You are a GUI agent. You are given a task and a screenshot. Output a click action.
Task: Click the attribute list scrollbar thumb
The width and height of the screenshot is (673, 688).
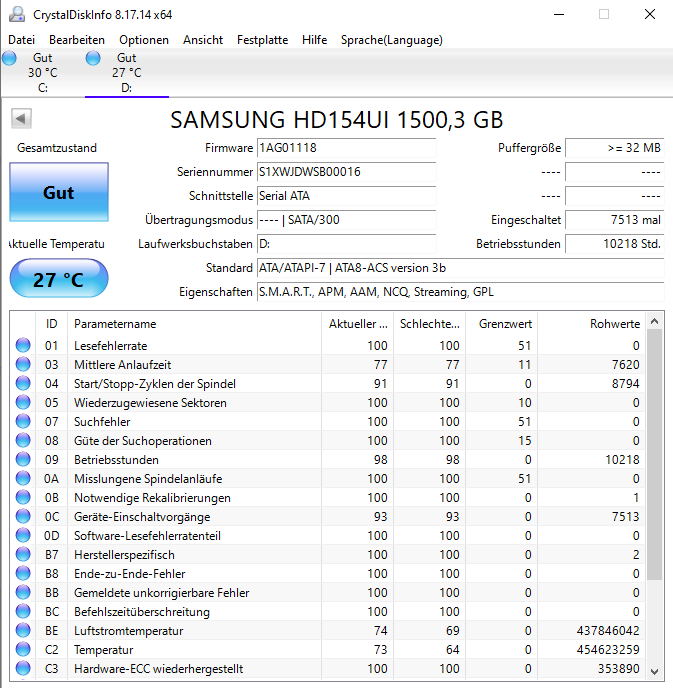pyautogui.click(x=655, y=455)
